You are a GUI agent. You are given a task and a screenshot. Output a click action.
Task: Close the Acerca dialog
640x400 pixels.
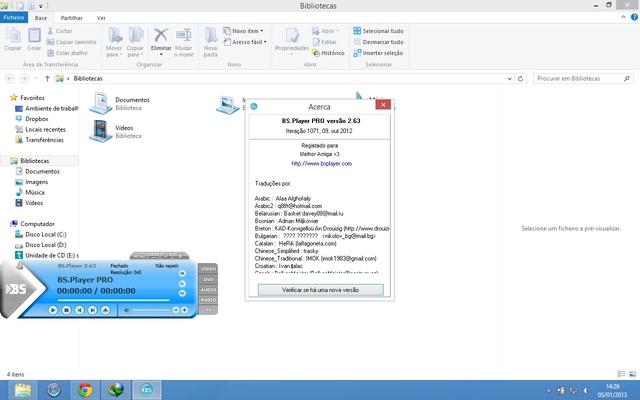[383, 105]
